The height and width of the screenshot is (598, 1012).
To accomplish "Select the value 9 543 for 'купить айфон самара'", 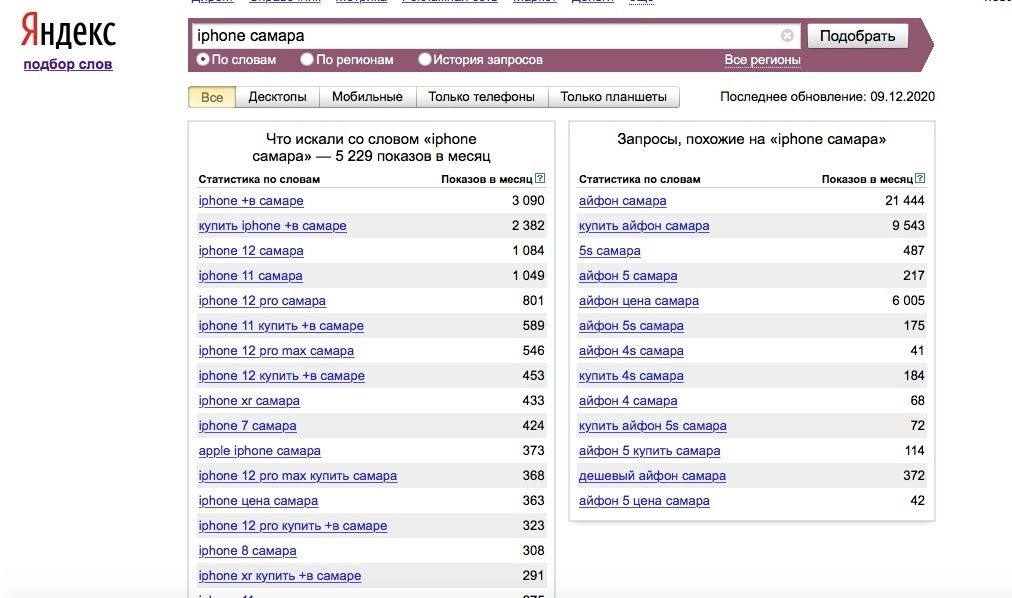I will click(908, 226).
